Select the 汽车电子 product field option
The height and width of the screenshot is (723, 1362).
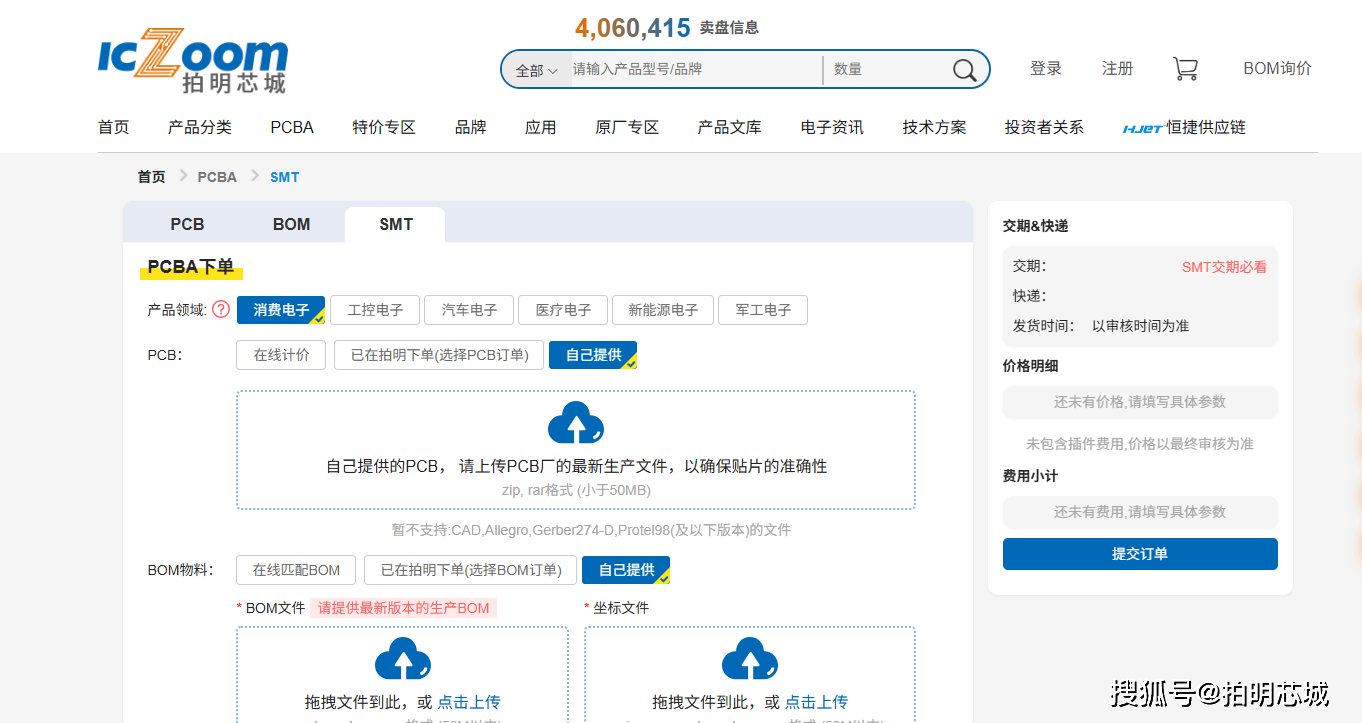coord(469,310)
